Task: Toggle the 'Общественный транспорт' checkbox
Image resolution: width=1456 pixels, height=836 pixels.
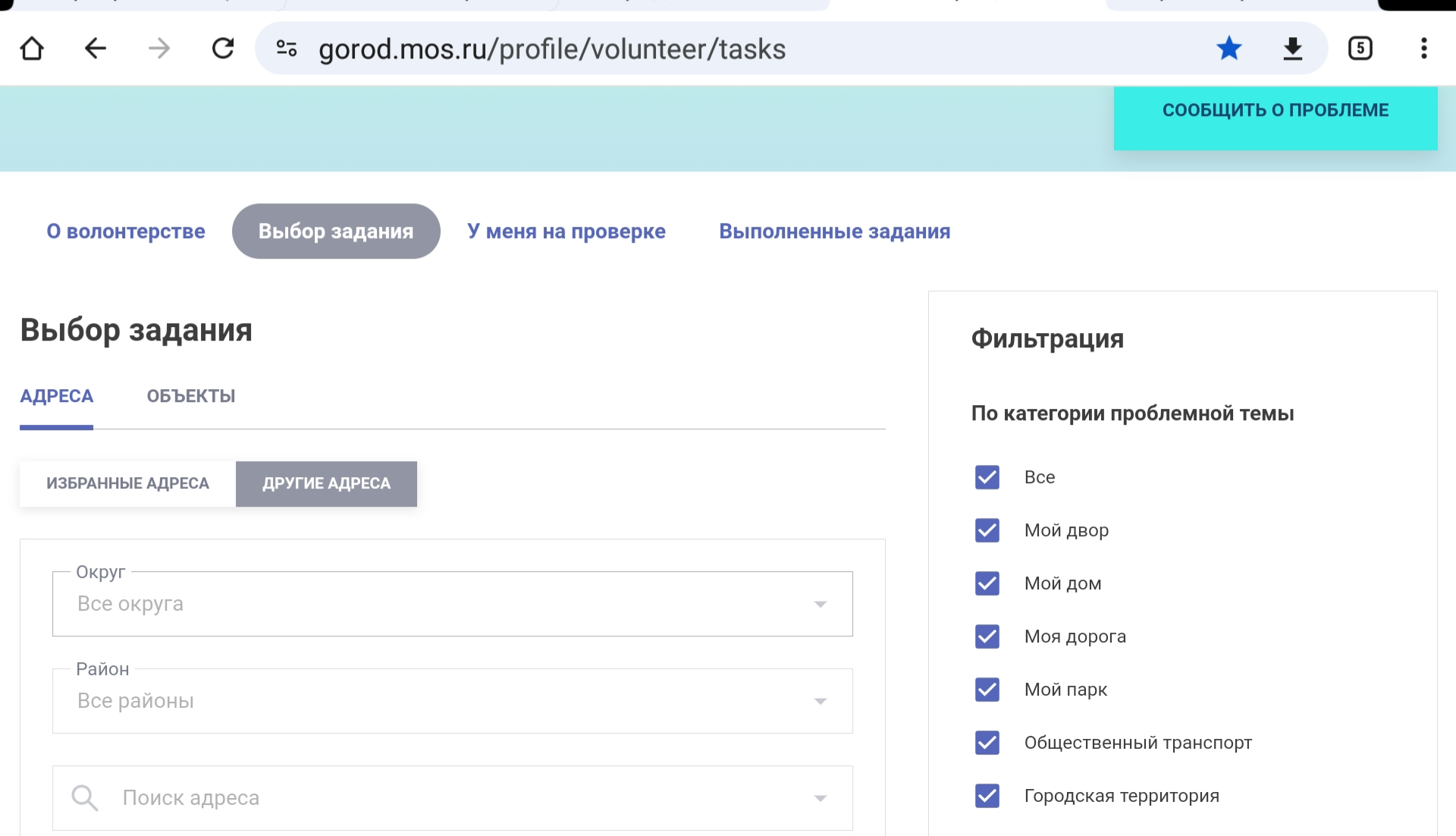Action: coord(987,743)
